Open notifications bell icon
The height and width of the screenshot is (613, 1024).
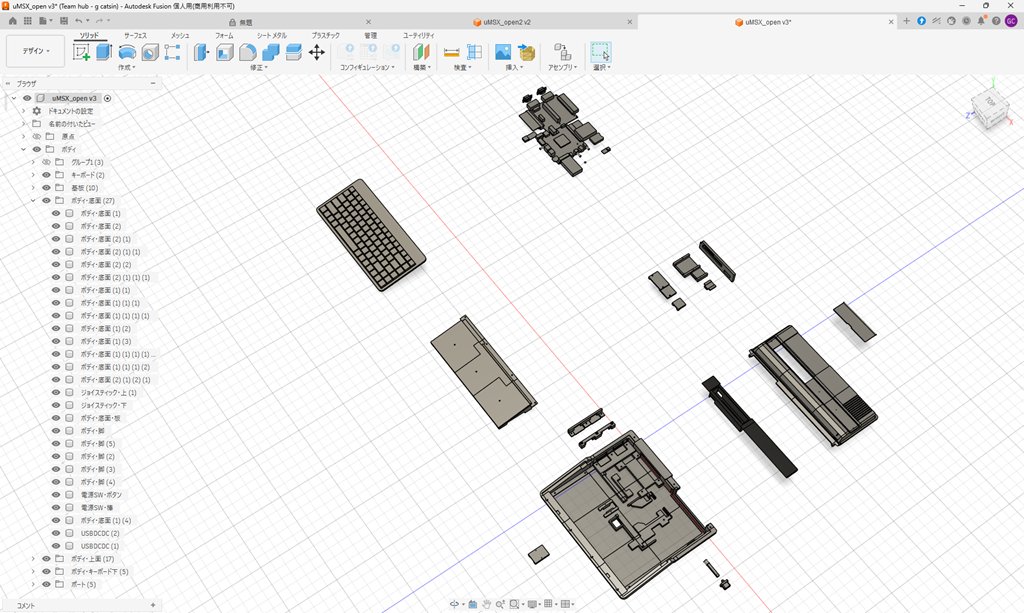point(981,21)
